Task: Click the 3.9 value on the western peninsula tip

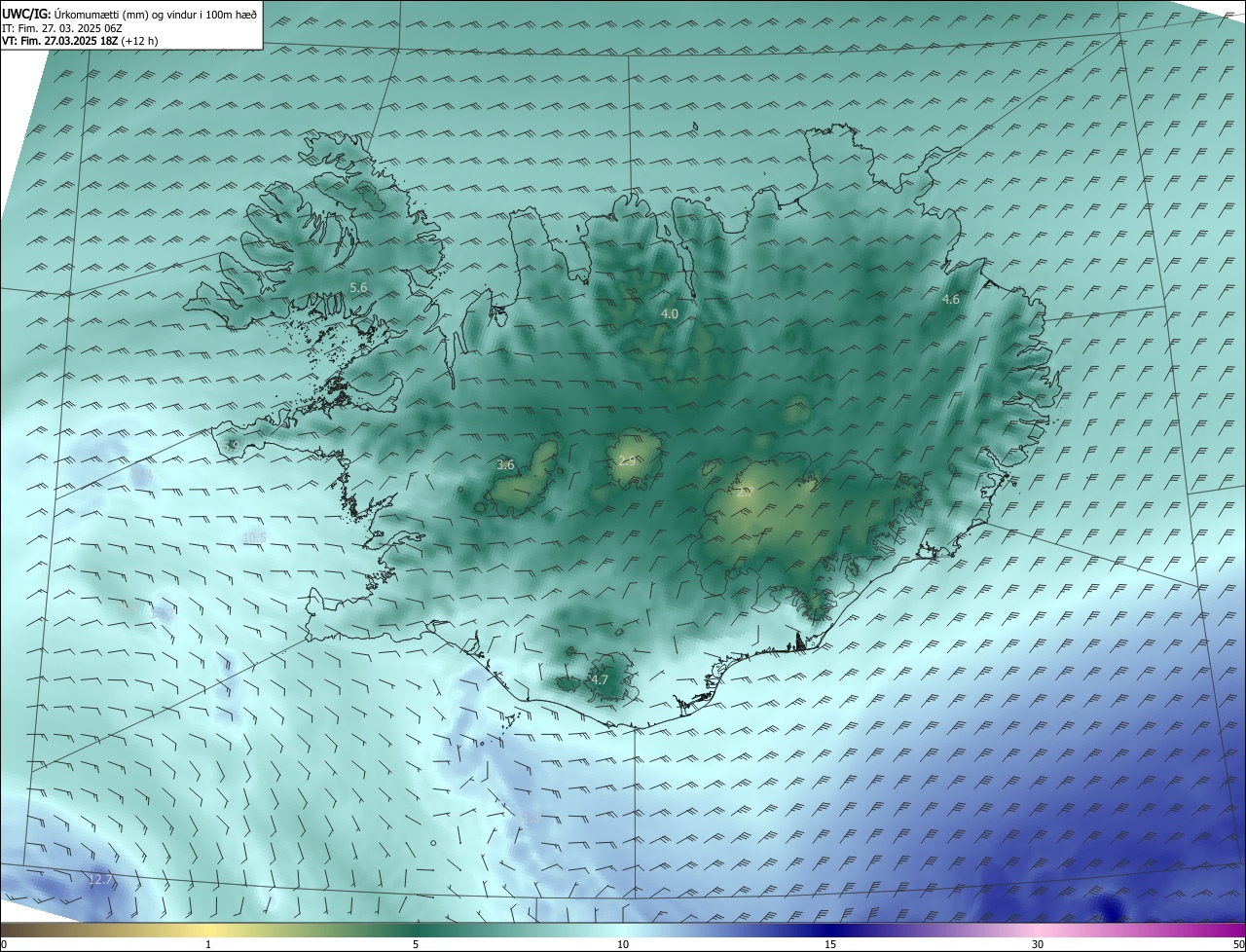Action: (232, 446)
